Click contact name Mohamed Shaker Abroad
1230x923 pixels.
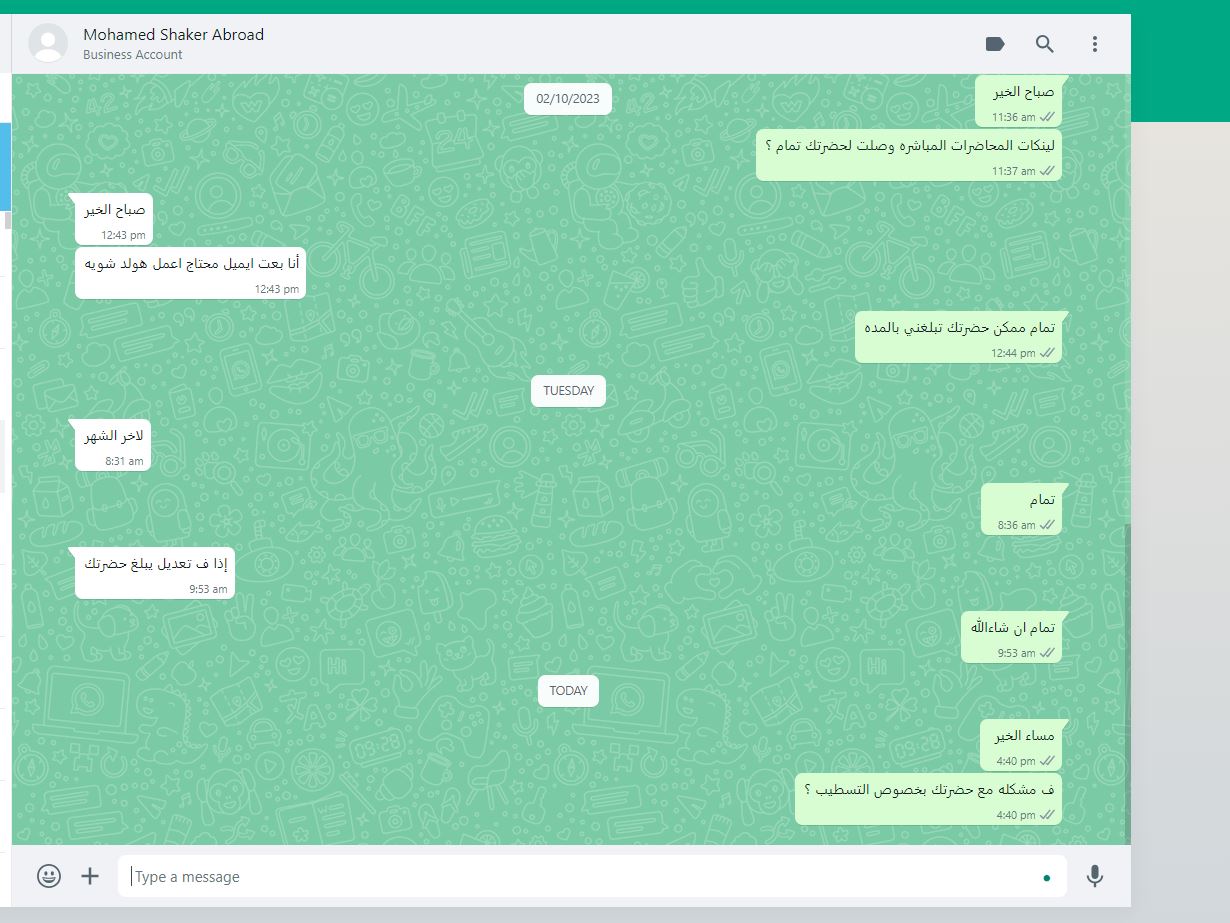[x=174, y=34]
